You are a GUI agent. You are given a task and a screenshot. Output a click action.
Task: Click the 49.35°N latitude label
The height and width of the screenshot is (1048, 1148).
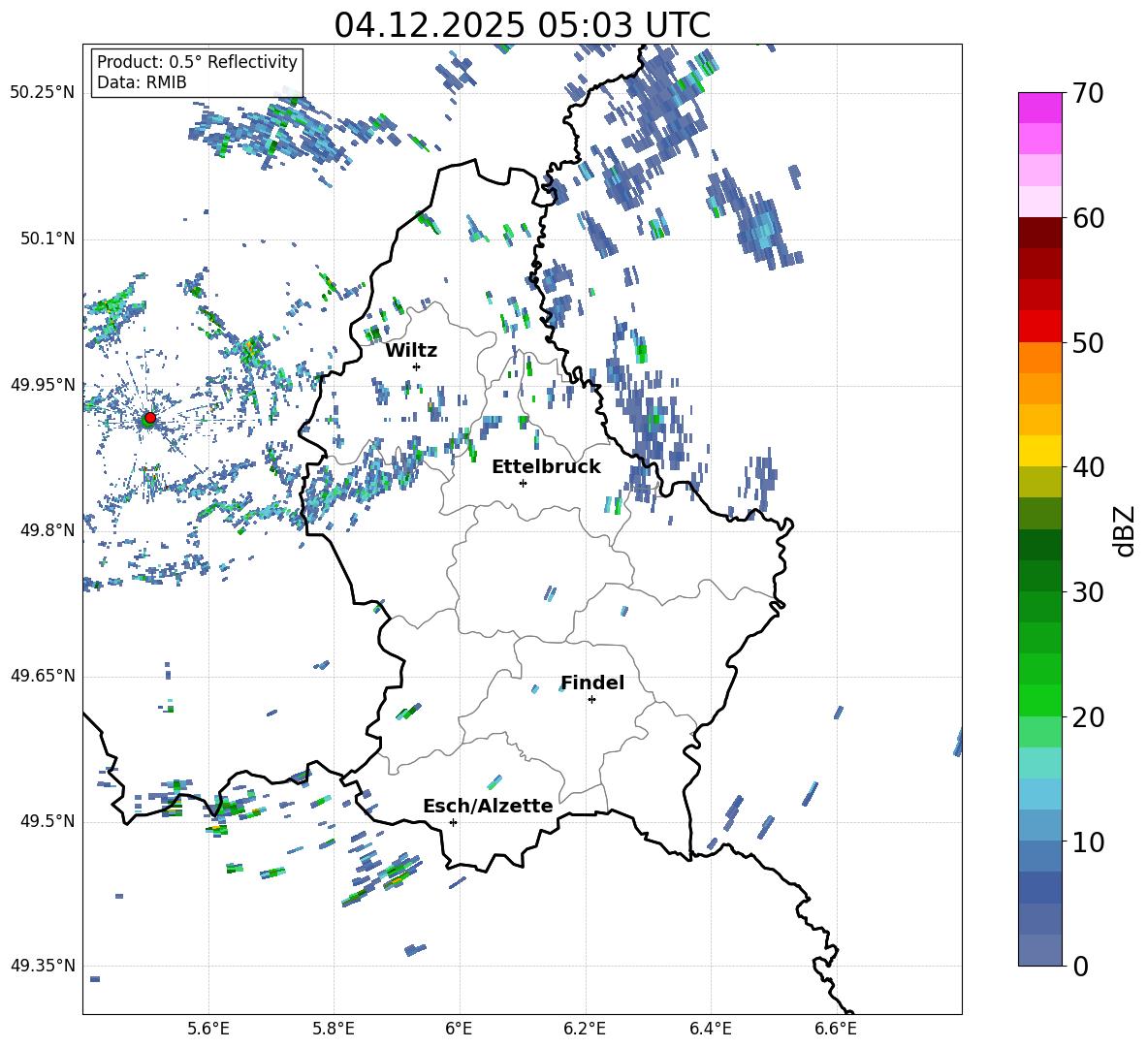coord(43,966)
